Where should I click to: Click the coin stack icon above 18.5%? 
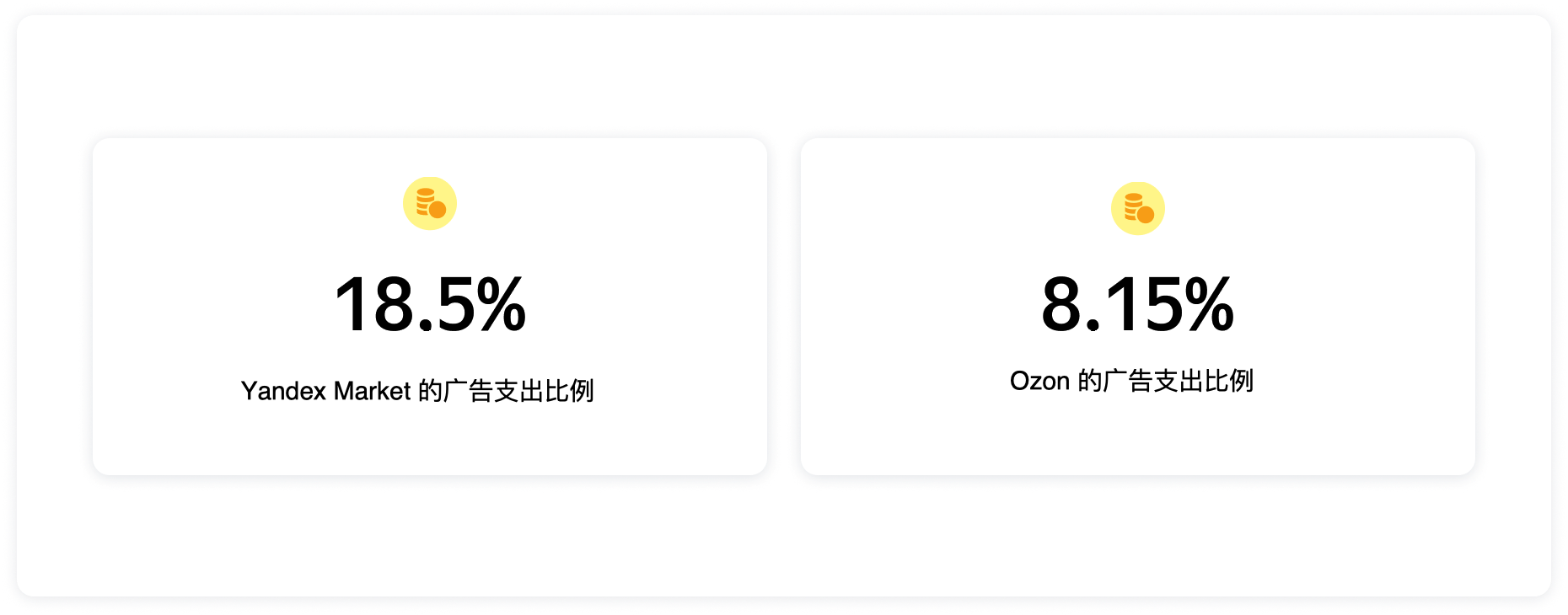click(x=431, y=203)
